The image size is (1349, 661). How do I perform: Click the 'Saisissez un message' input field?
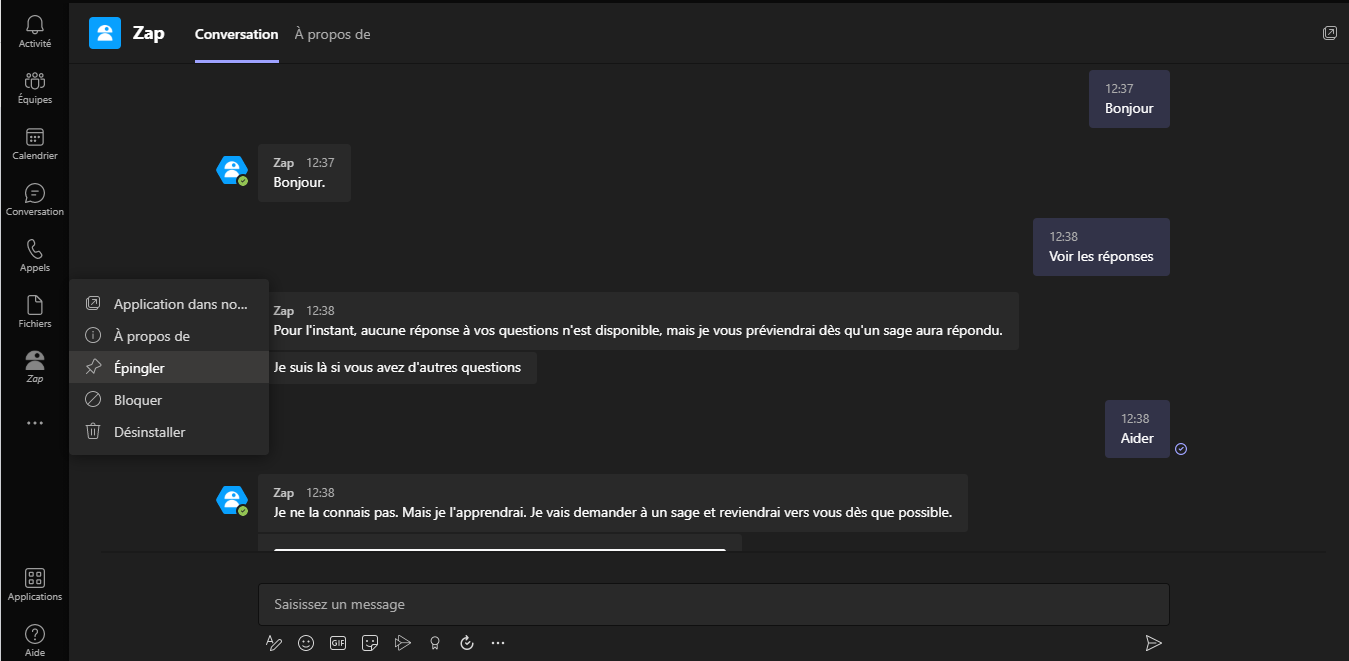tap(714, 605)
